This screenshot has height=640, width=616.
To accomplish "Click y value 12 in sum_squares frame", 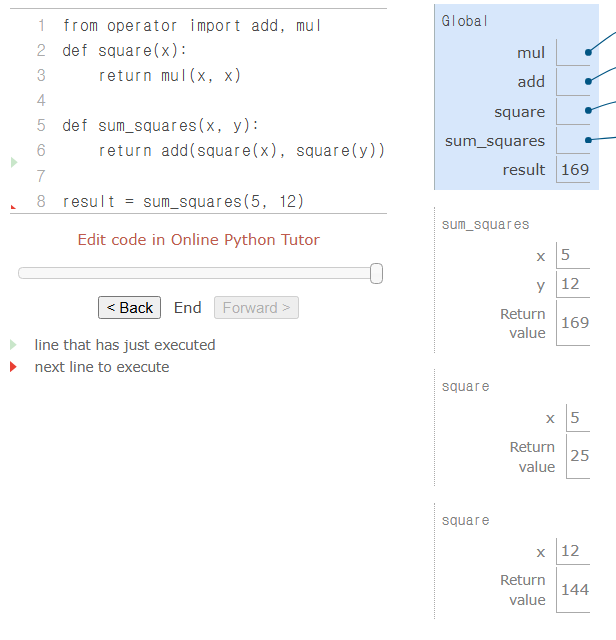I will (x=570, y=284).
